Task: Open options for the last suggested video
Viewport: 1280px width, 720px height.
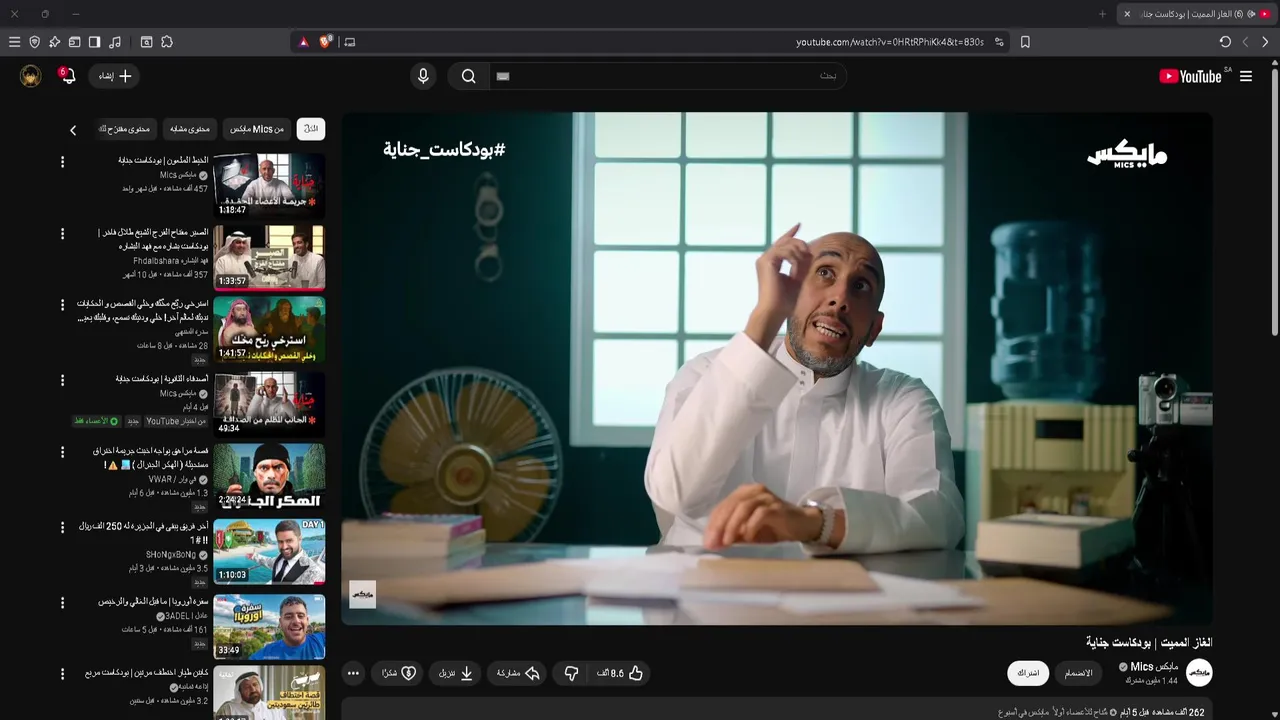Action: (x=62, y=675)
